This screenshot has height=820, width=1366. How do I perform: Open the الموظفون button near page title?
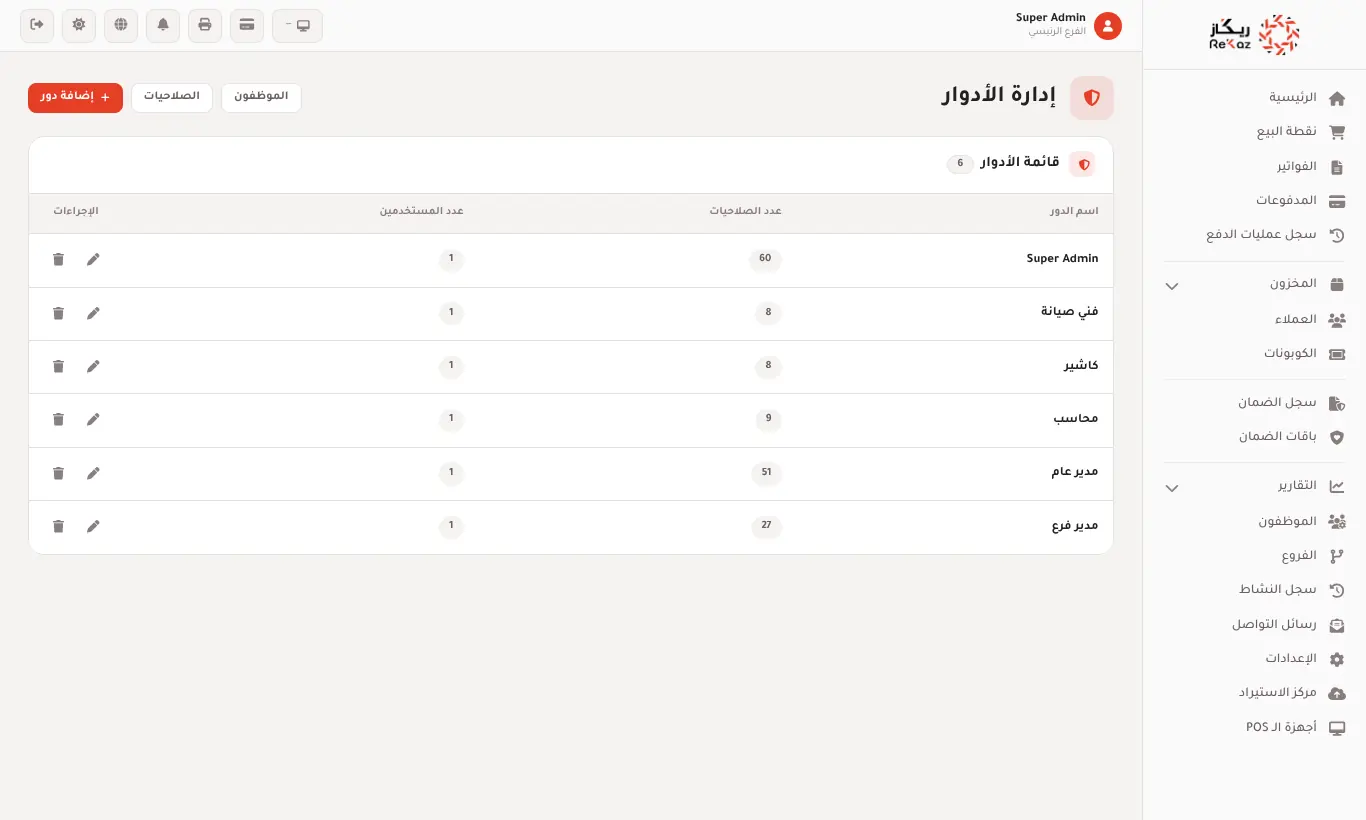pos(261,97)
